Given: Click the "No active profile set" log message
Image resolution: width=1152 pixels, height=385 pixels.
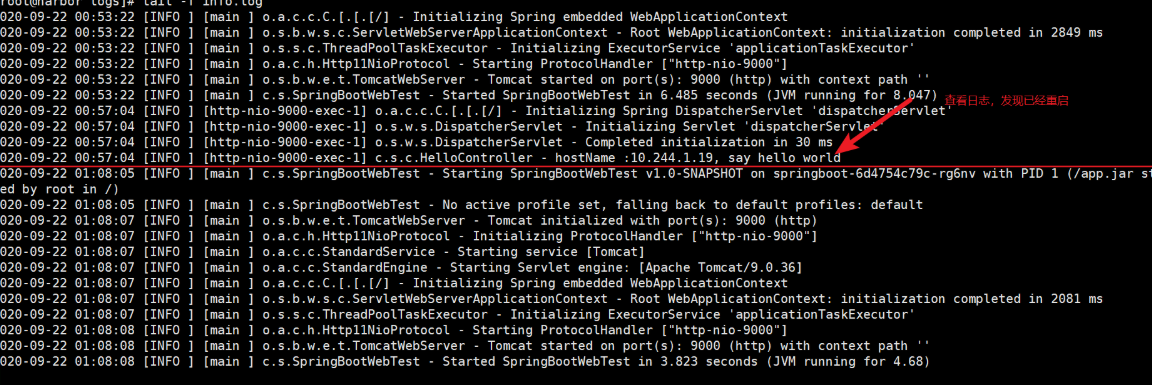Looking at the screenshot, I should (x=519, y=204).
